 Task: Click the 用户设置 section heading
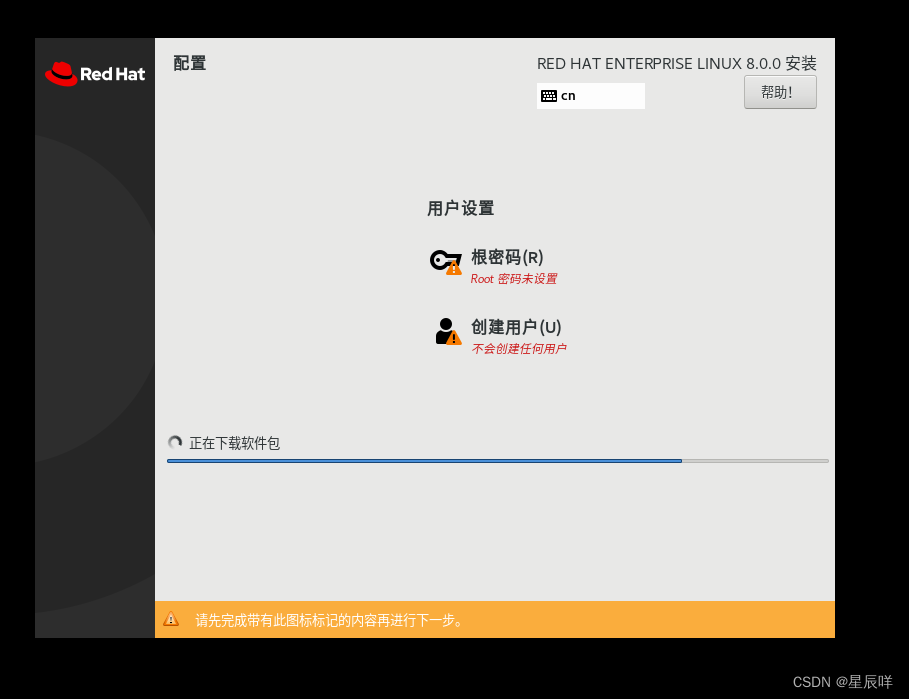(460, 208)
